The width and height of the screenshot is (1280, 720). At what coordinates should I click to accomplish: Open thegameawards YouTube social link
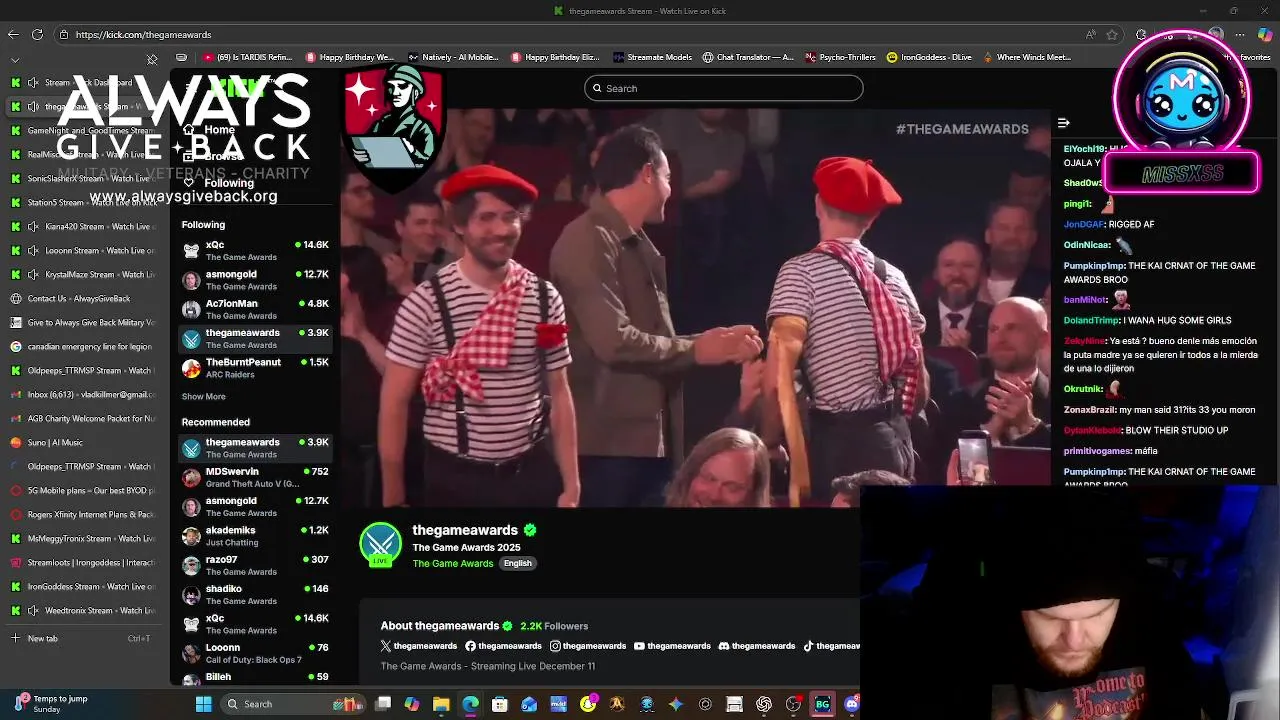point(673,646)
